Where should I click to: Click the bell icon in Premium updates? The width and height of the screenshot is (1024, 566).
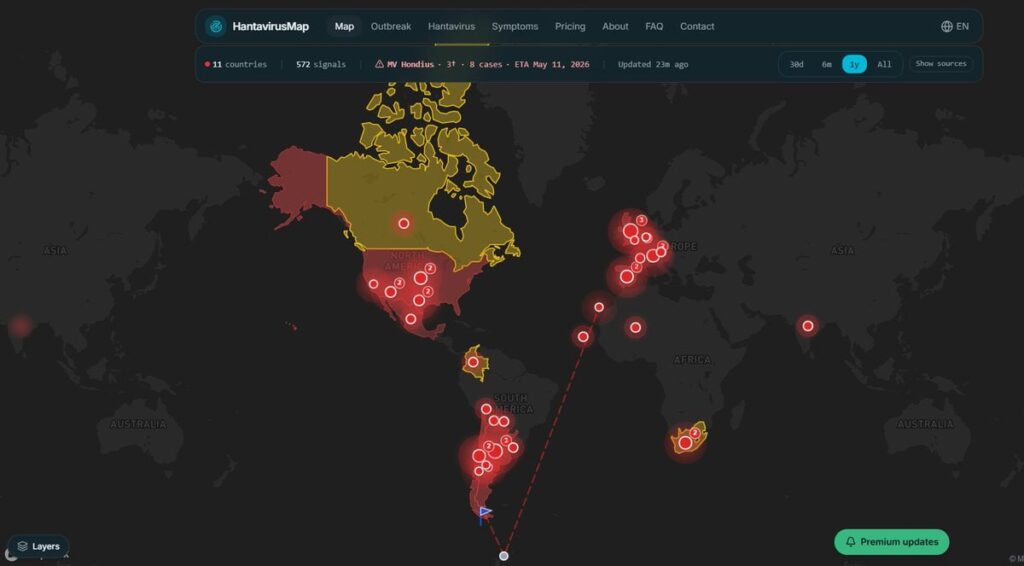pos(850,542)
